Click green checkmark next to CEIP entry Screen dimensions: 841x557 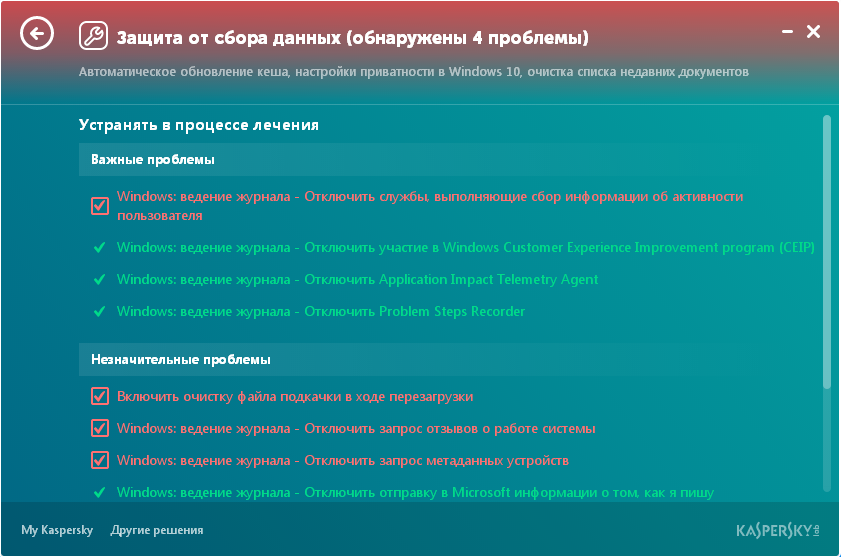pyautogui.click(x=99, y=247)
